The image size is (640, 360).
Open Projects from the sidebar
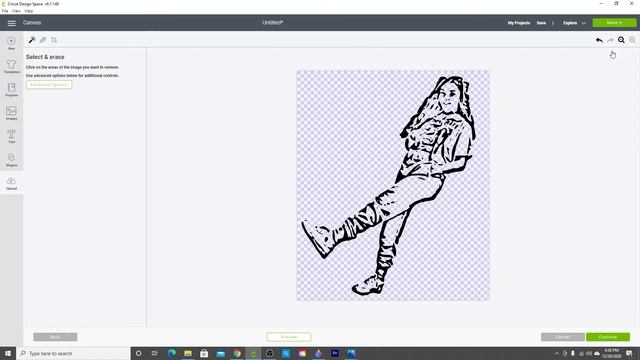coord(11,89)
